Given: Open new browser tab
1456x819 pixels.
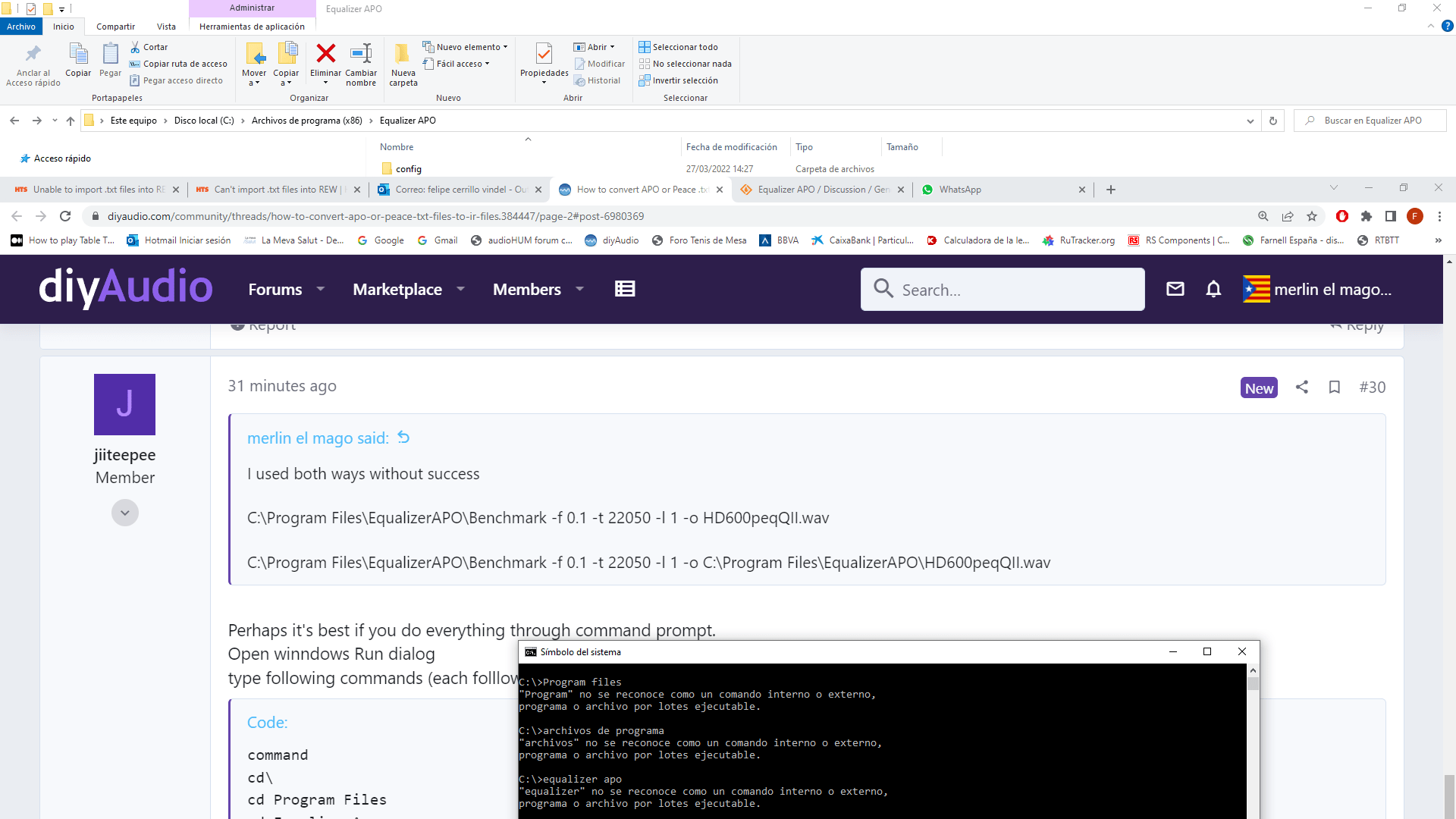Looking at the screenshot, I should (1111, 190).
